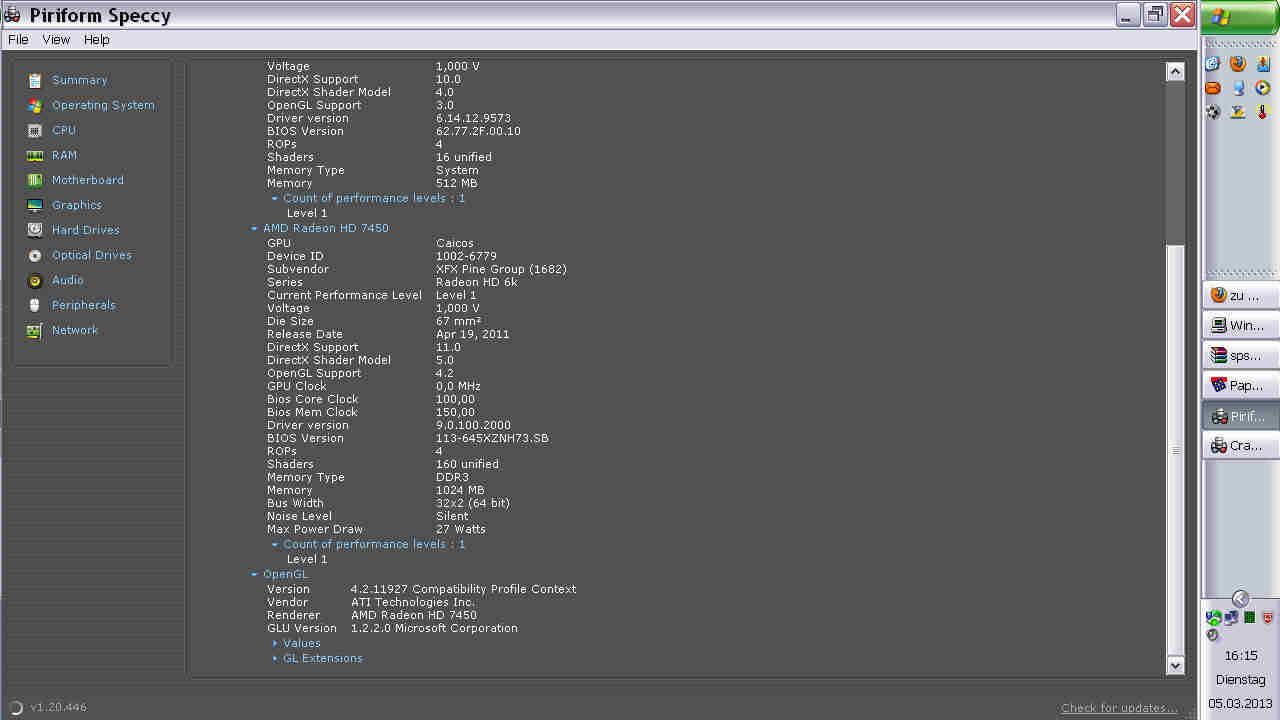Click the BIOS Version '62.77.2F.00.10'
1280x720 pixels.
click(478, 131)
